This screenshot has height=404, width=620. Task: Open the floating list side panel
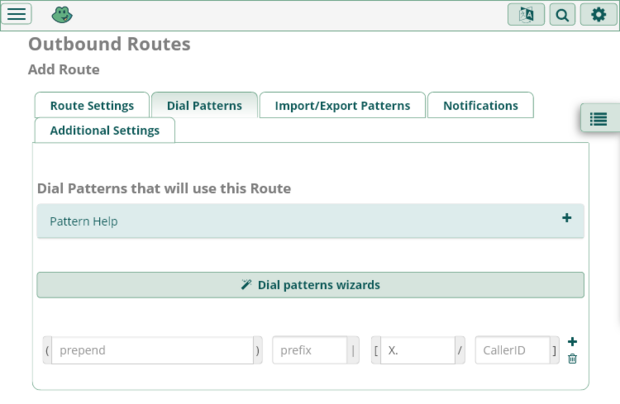pyautogui.click(x=598, y=119)
